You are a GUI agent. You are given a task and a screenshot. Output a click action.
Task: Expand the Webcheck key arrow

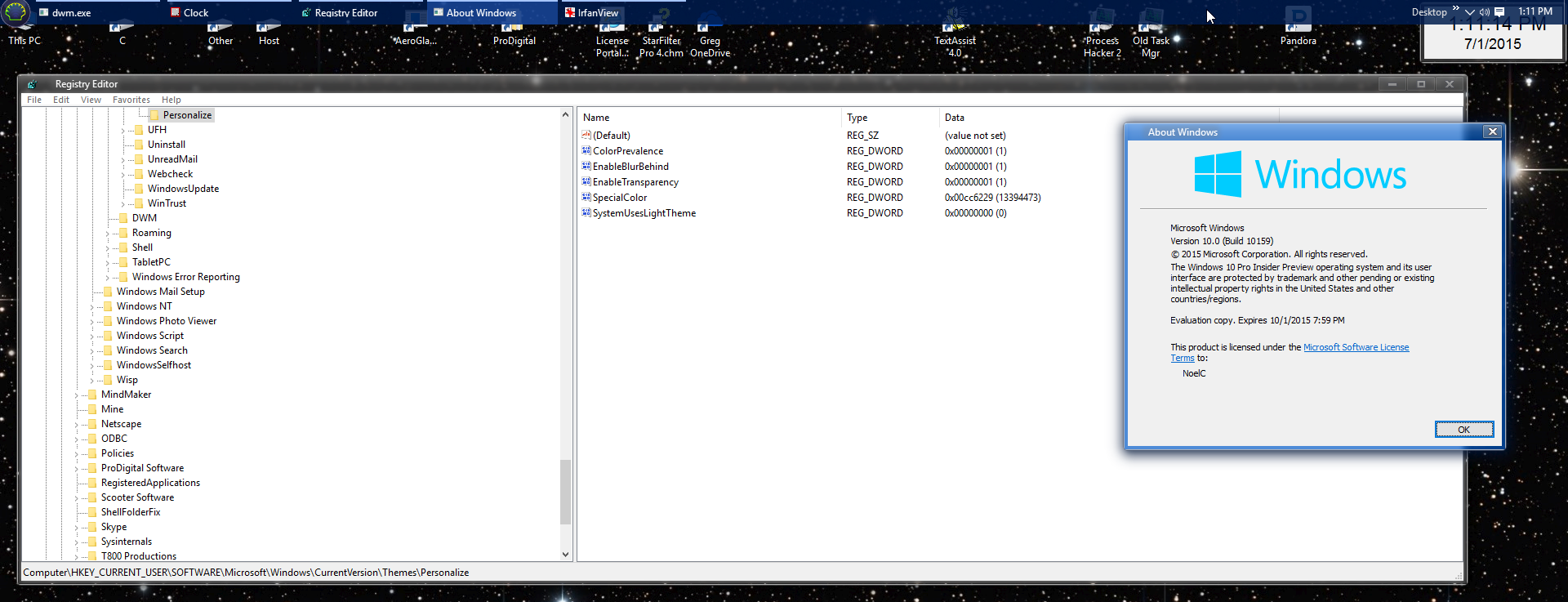(123, 175)
